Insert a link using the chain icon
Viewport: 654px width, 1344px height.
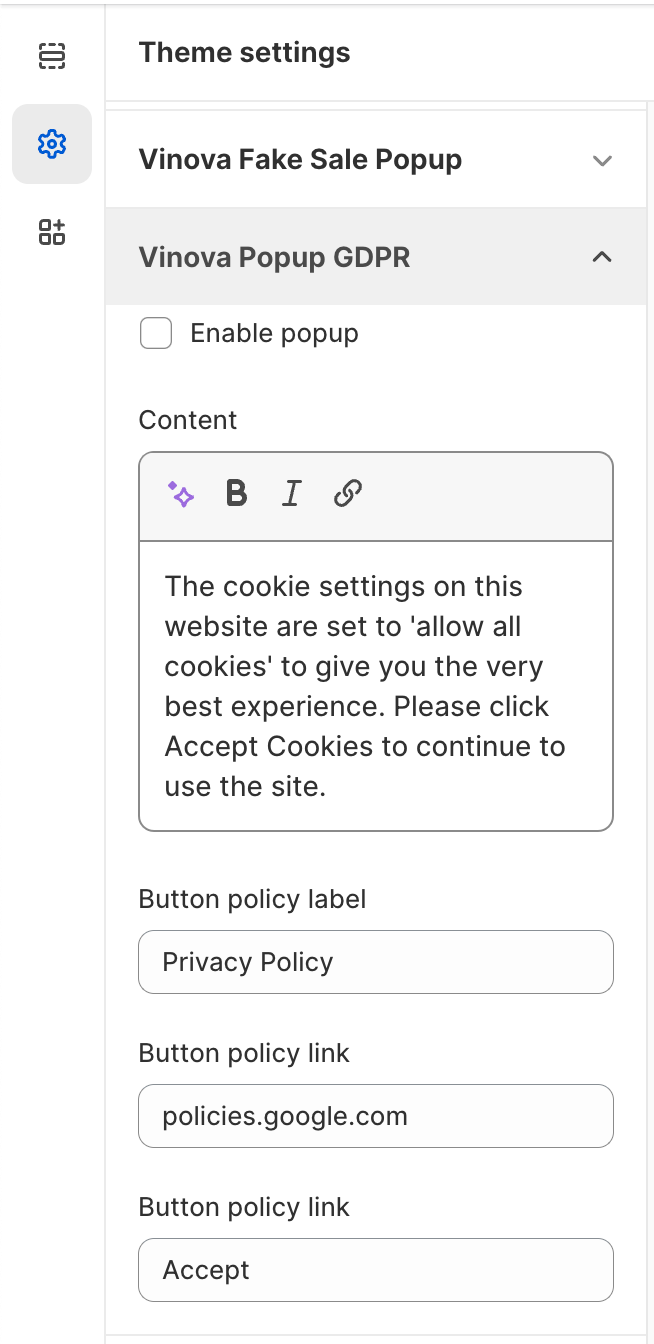347,494
